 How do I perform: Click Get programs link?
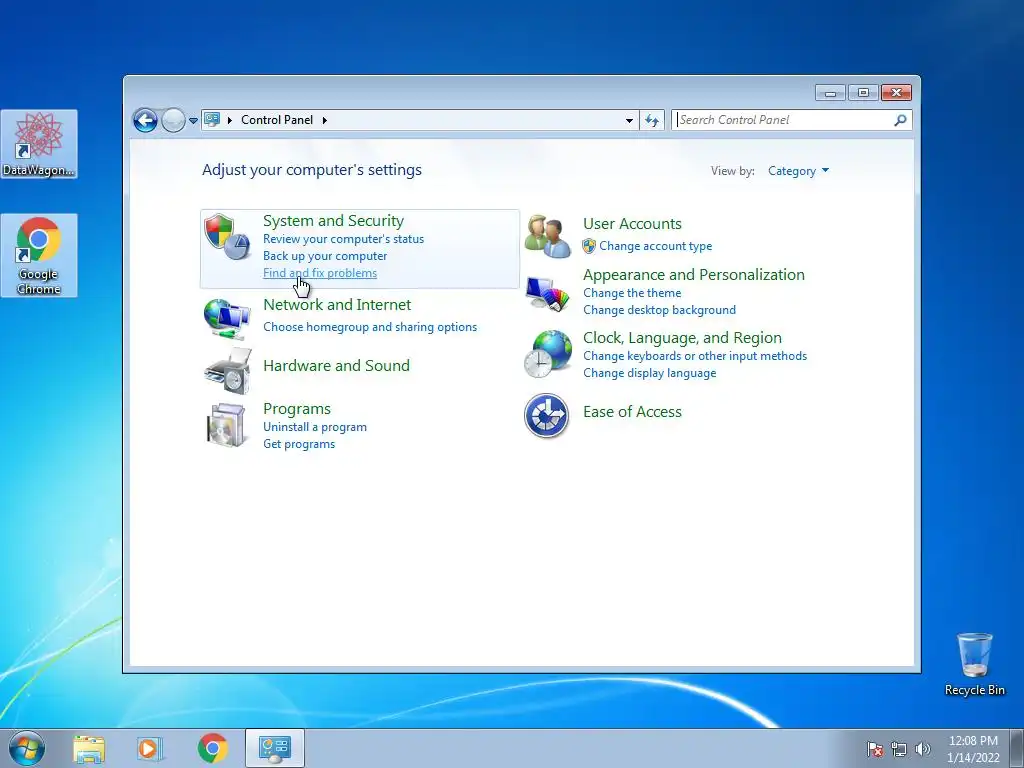pos(298,444)
